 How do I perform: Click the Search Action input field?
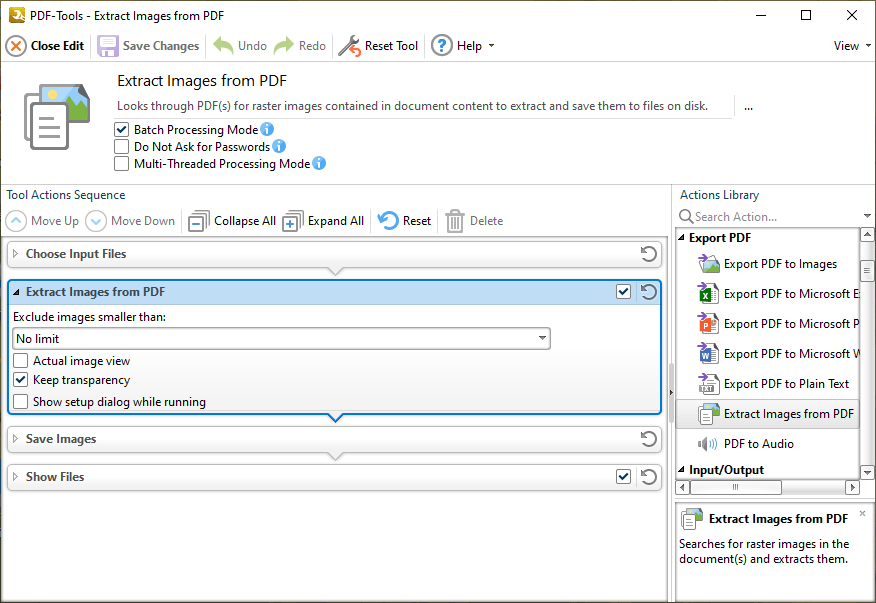point(774,217)
